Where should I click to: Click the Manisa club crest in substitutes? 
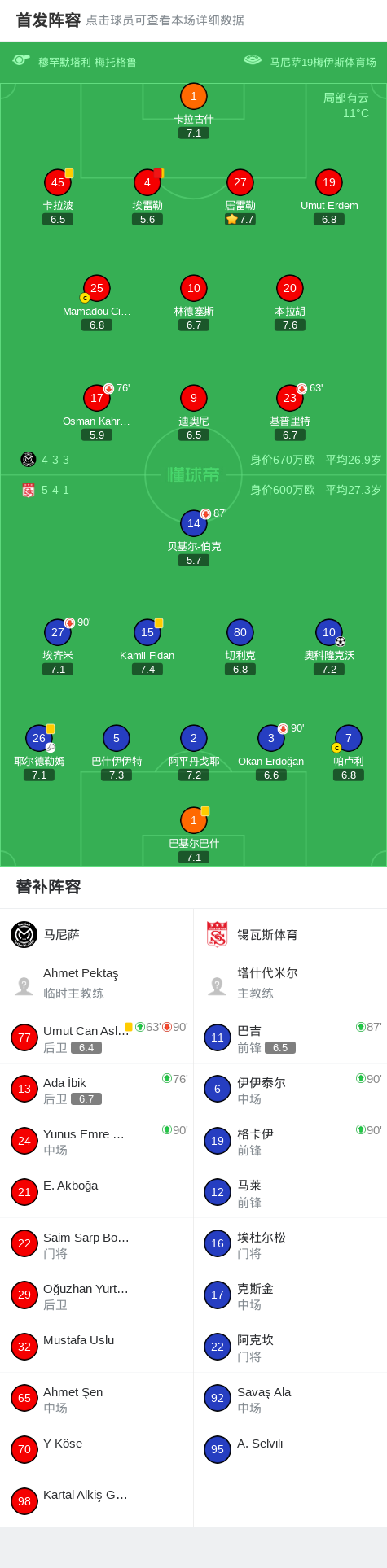24,934
